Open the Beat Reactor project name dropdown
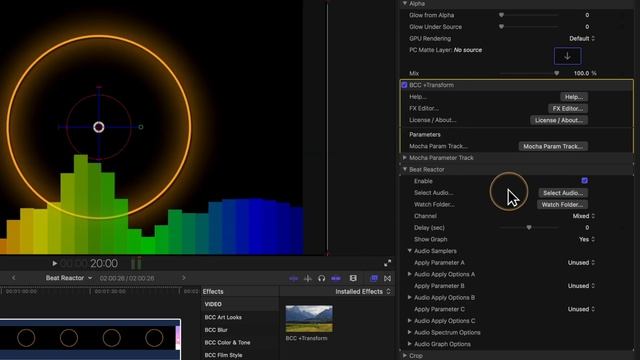640x360 pixels. 69,278
